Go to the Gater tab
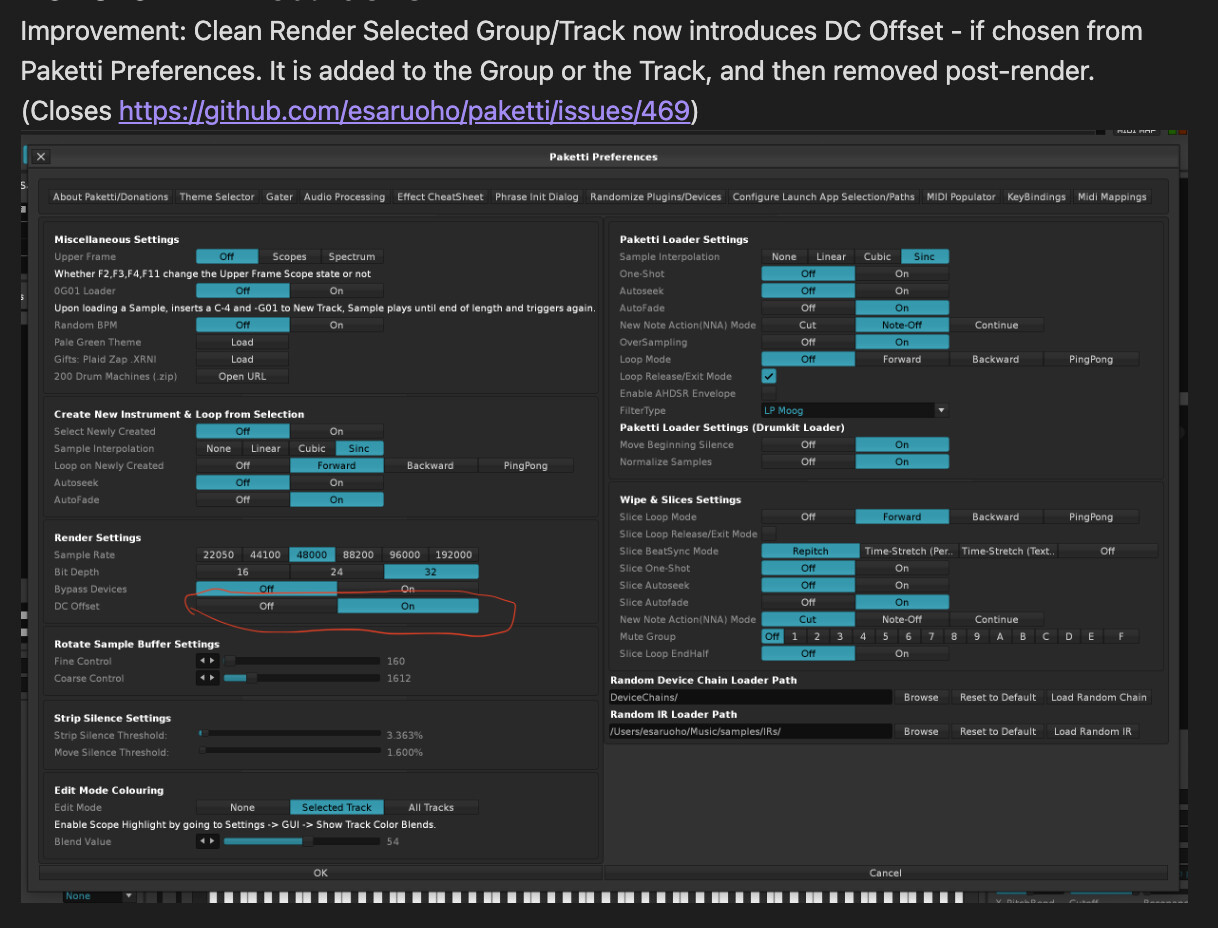This screenshot has height=928, width=1218. tap(280, 197)
